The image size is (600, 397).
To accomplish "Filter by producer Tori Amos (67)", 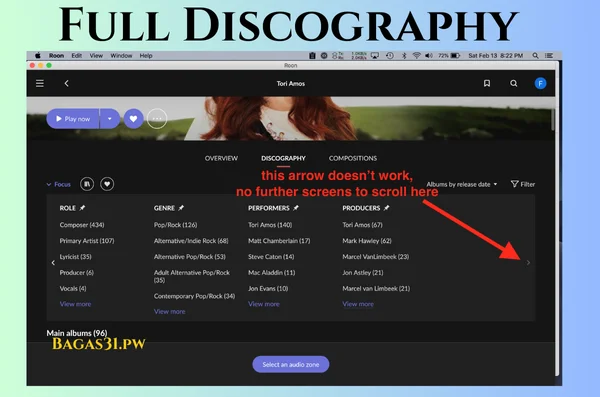I will tap(362, 225).
